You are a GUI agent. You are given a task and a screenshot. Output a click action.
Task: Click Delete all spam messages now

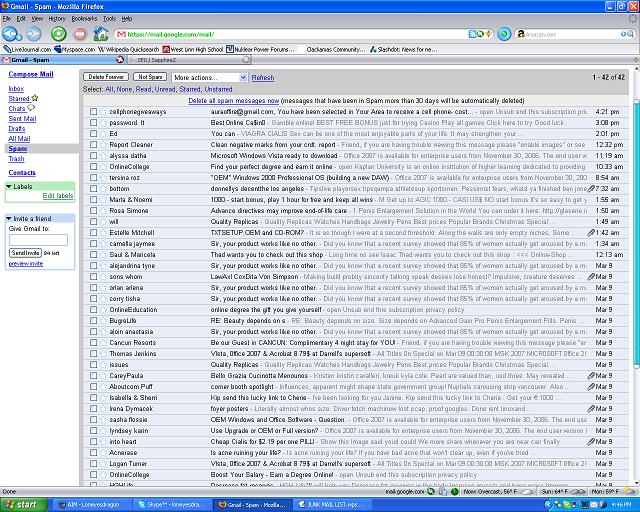(x=233, y=100)
